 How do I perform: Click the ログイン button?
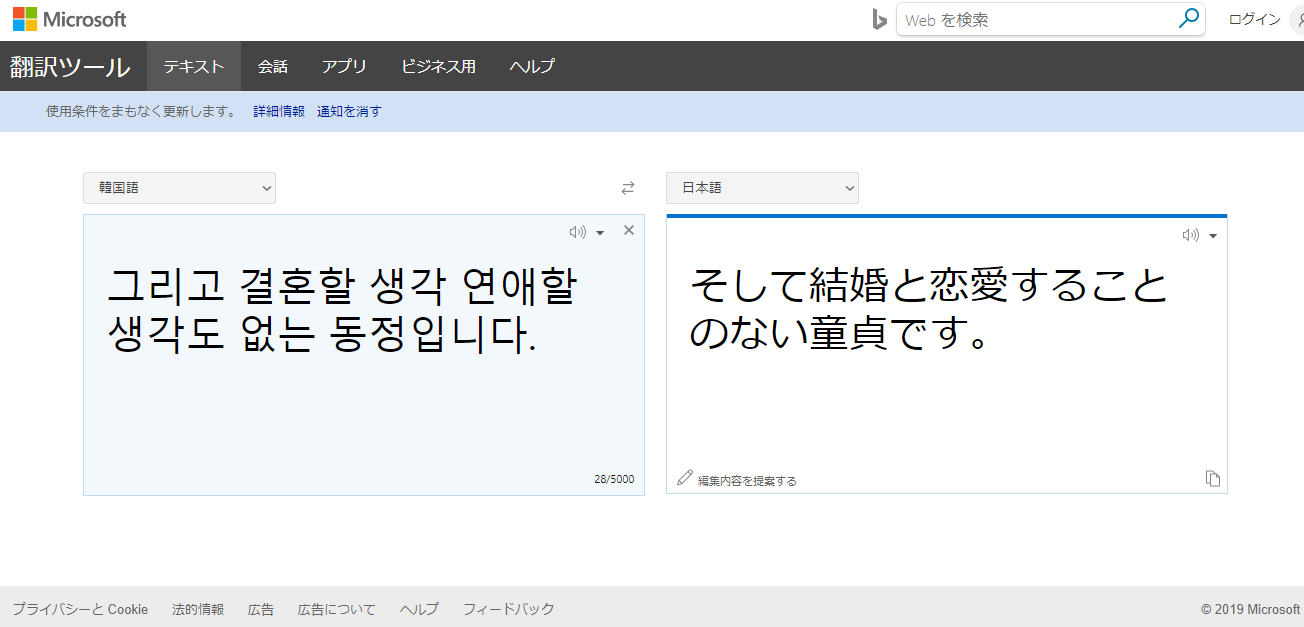1254,19
